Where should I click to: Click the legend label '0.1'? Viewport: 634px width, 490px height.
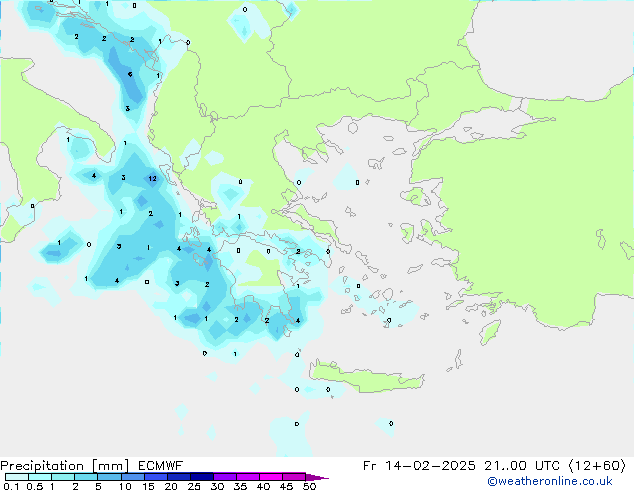pyautogui.click(x=11, y=486)
